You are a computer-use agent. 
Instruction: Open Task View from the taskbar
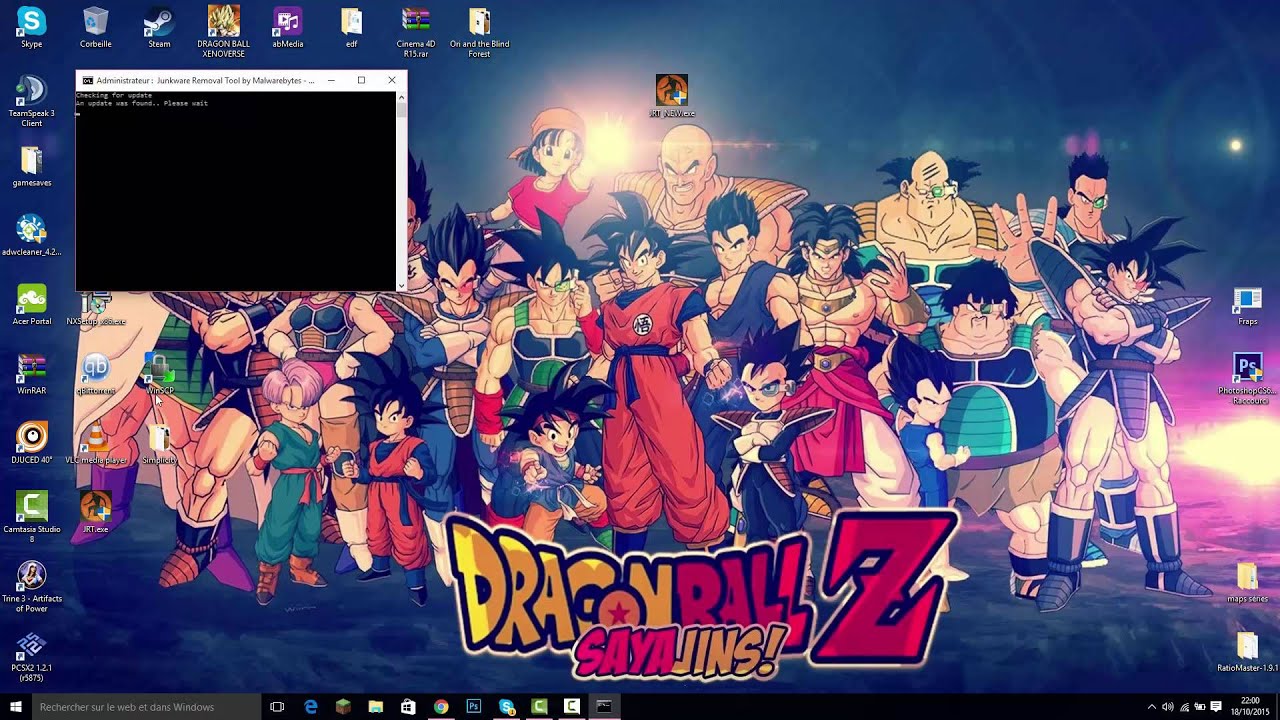277,706
